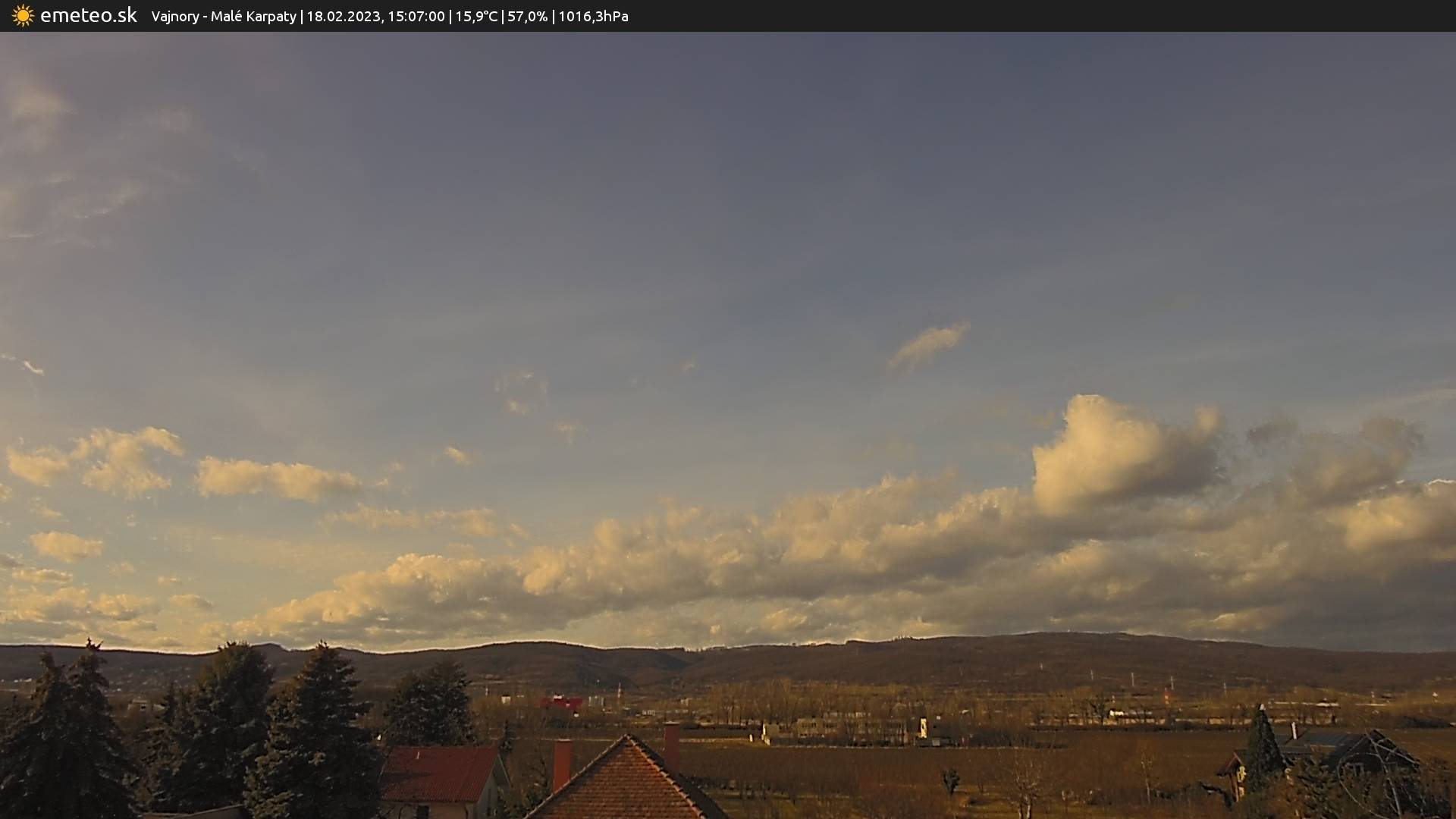The image size is (1456, 819).
Task: Click the white pillar in the field
Action: pyautogui.click(x=923, y=728)
